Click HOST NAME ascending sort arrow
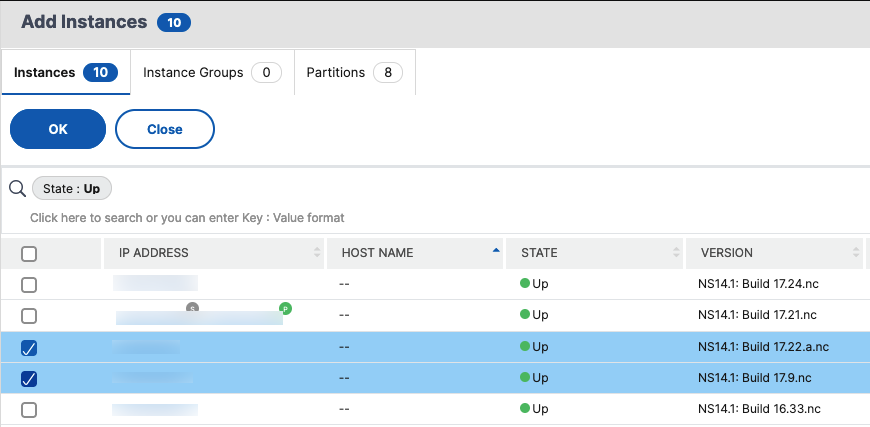This screenshot has width=870, height=427. tap(496, 251)
